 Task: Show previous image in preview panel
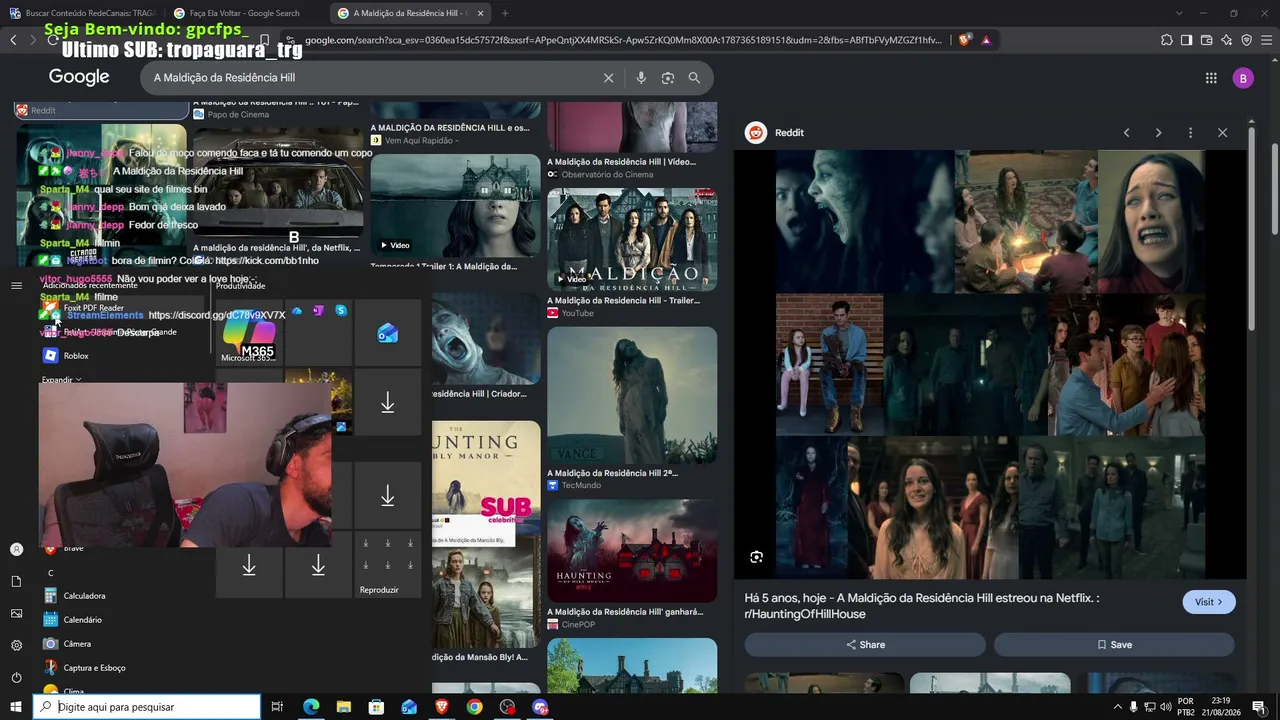click(1126, 133)
